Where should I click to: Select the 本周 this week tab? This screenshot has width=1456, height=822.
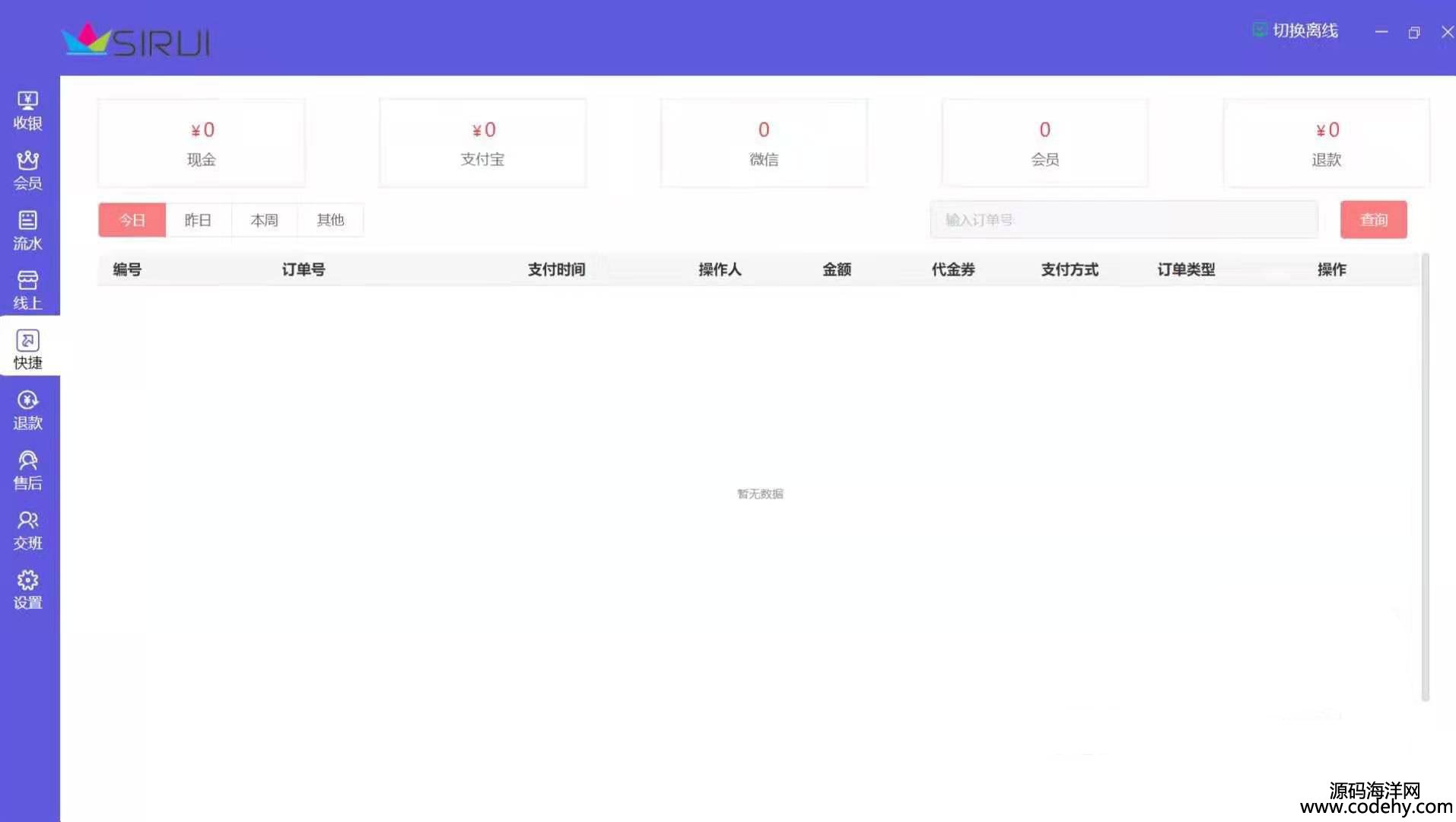pos(264,220)
